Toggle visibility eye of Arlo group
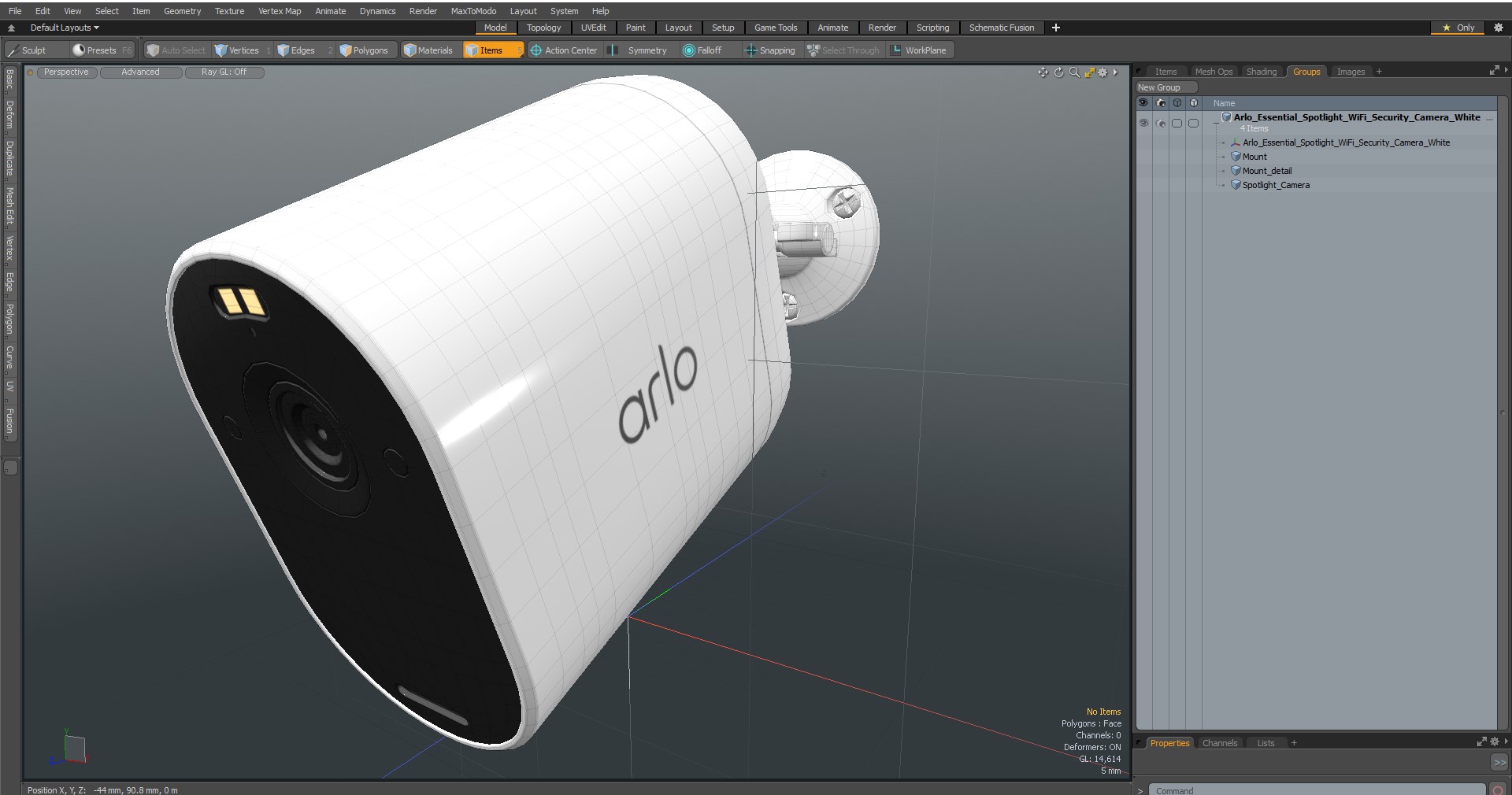This screenshot has width=1512, height=795. tap(1143, 123)
